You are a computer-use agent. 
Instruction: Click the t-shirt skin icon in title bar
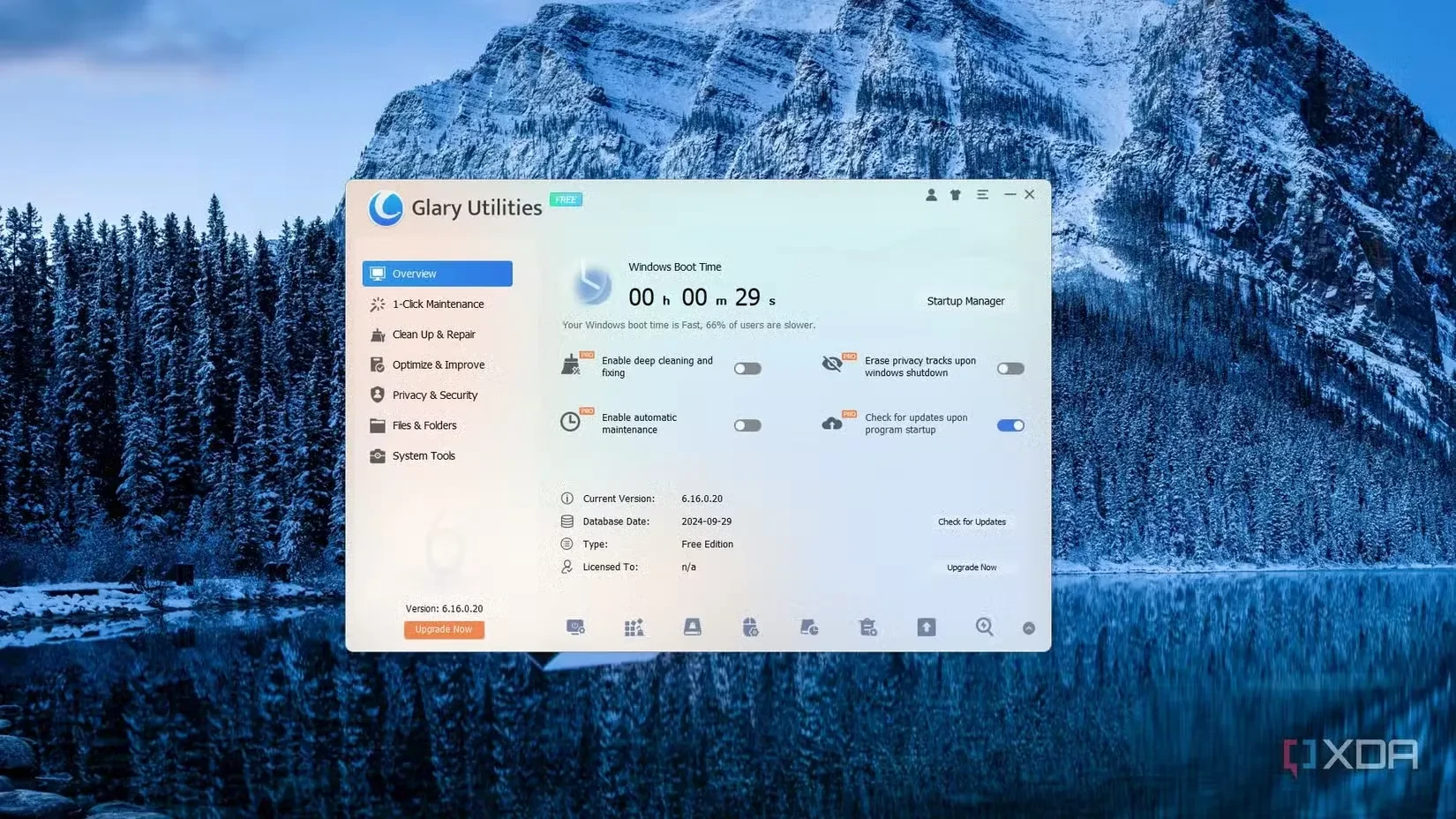(956, 195)
